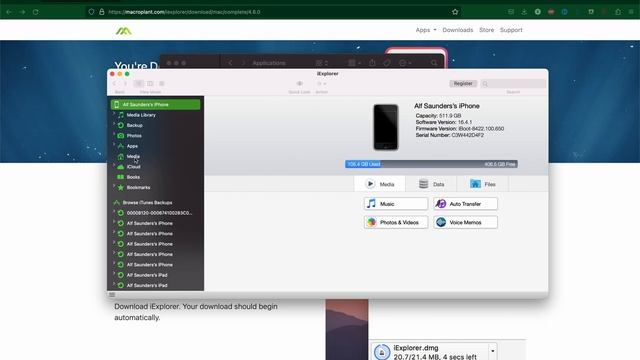Click the Media icon in the sidebar

(x=121, y=156)
